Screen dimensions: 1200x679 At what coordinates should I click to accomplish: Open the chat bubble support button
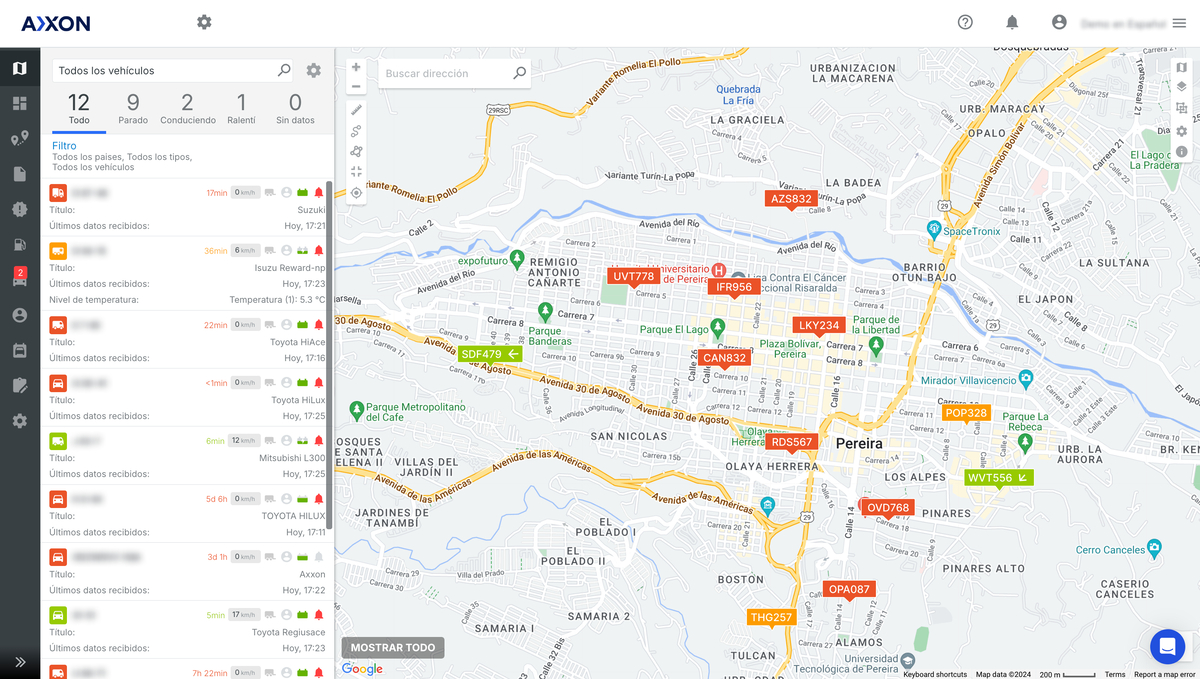[x=1167, y=647]
